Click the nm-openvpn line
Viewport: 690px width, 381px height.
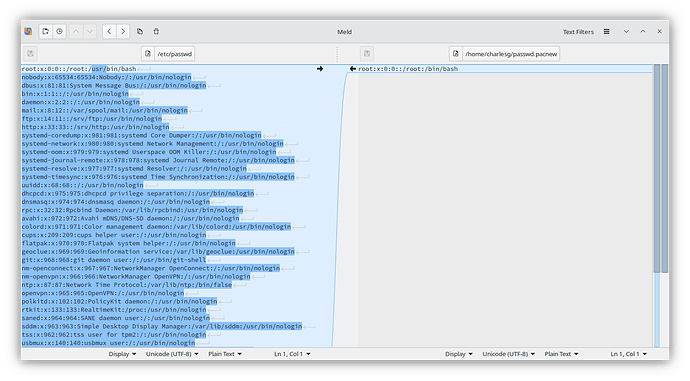pos(136,277)
